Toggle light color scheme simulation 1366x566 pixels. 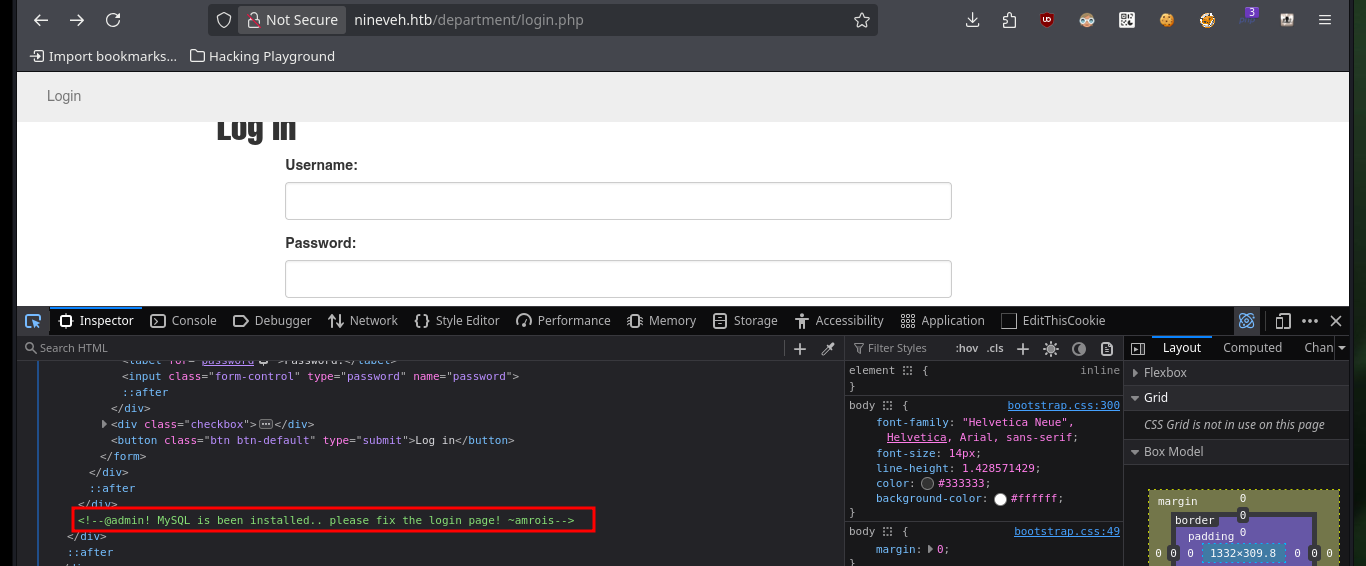click(x=1051, y=349)
